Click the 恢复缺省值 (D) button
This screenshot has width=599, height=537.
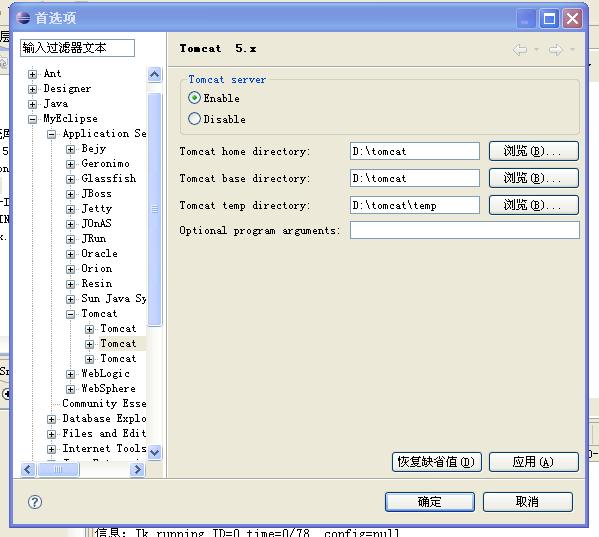436,462
